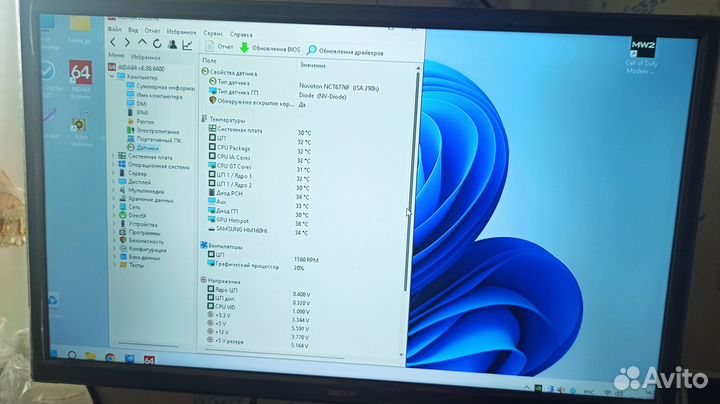Expand the Мультимедиа tree node
The image size is (720, 404).
pos(114,190)
